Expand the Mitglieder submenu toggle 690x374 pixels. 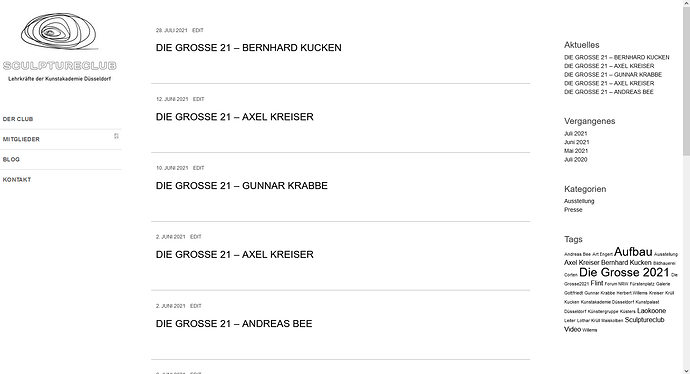[x=116, y=136]
